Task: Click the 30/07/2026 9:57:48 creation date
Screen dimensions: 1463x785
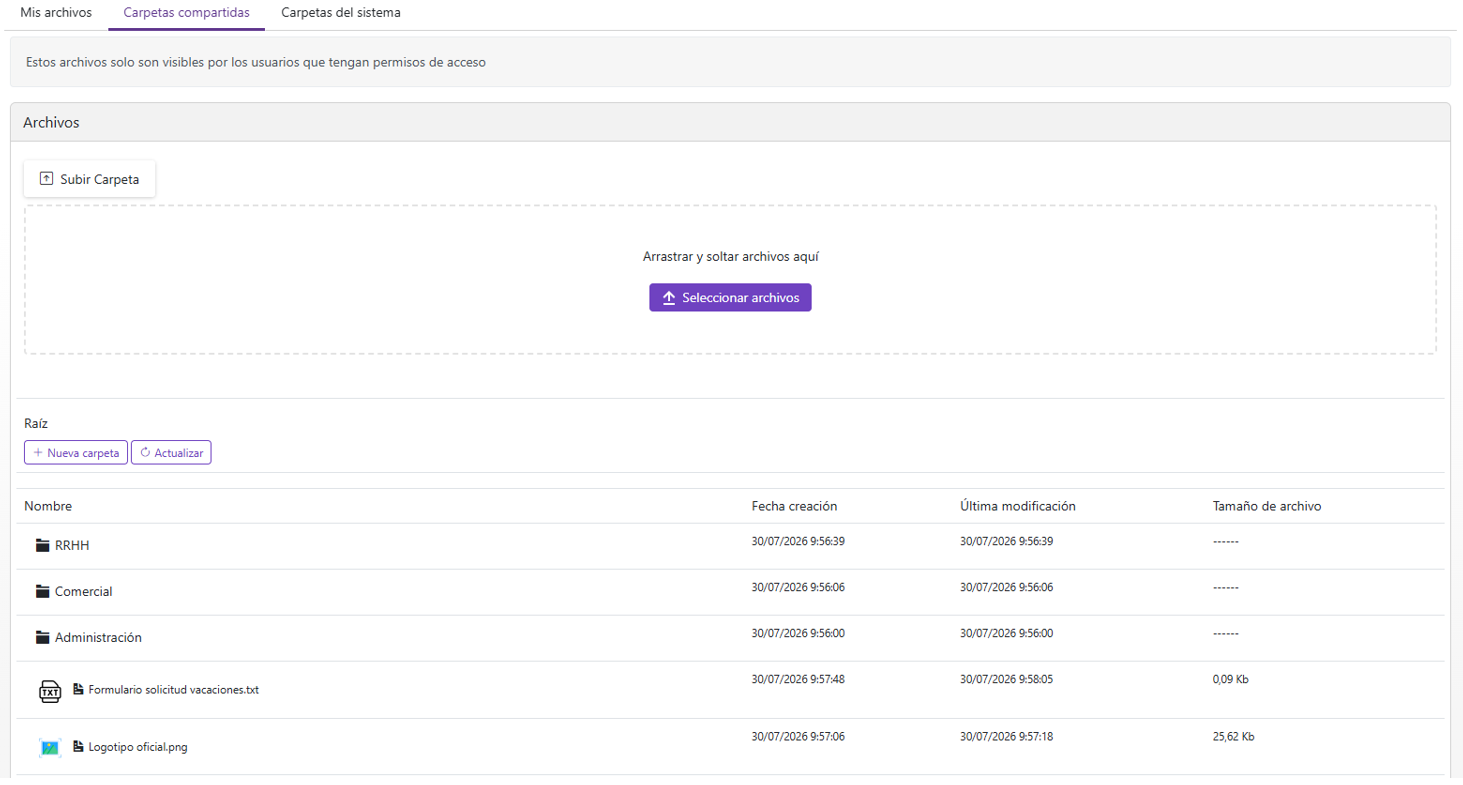Action: (798, 679)
